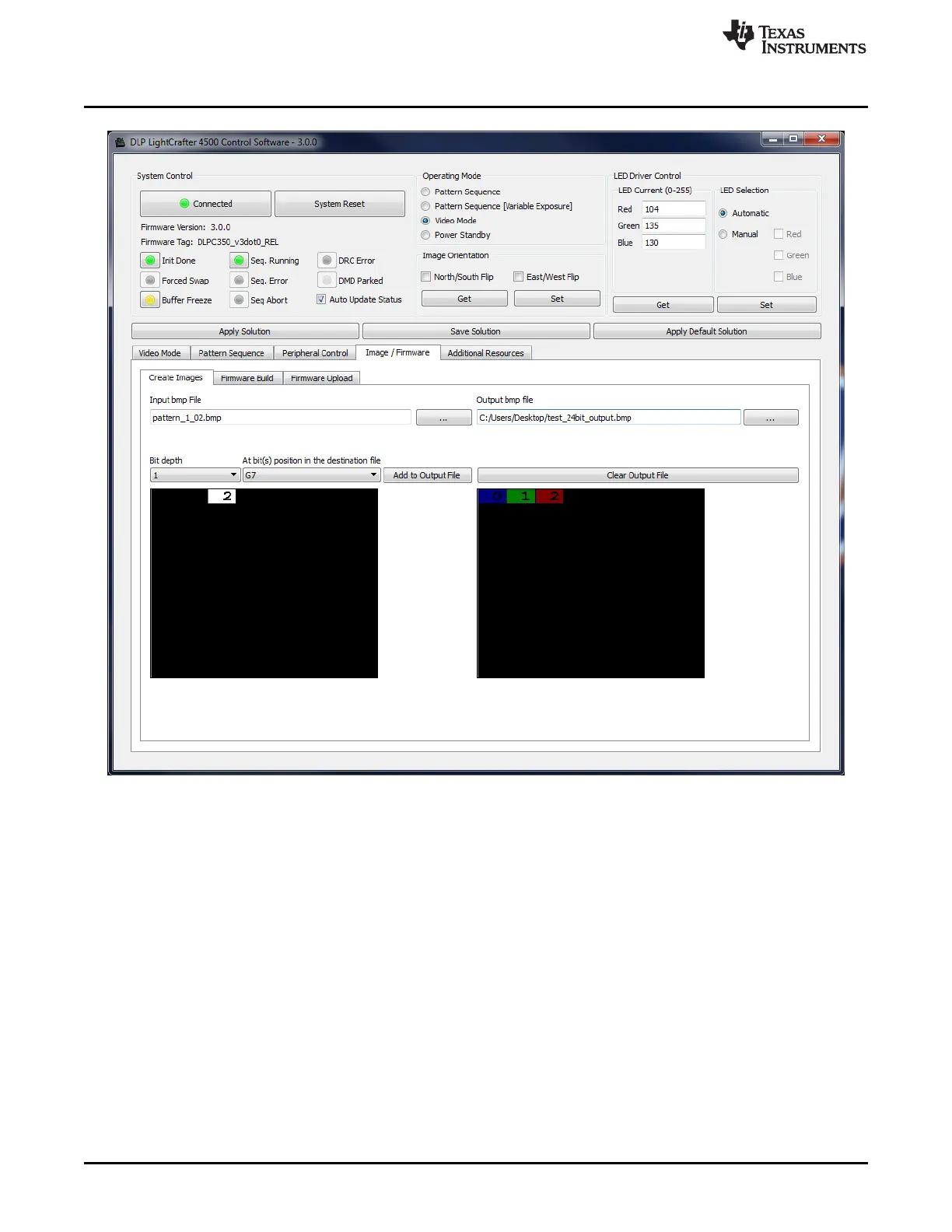Click the Forced Swap status indicator
952x1232 pixels.
point(150,280)
